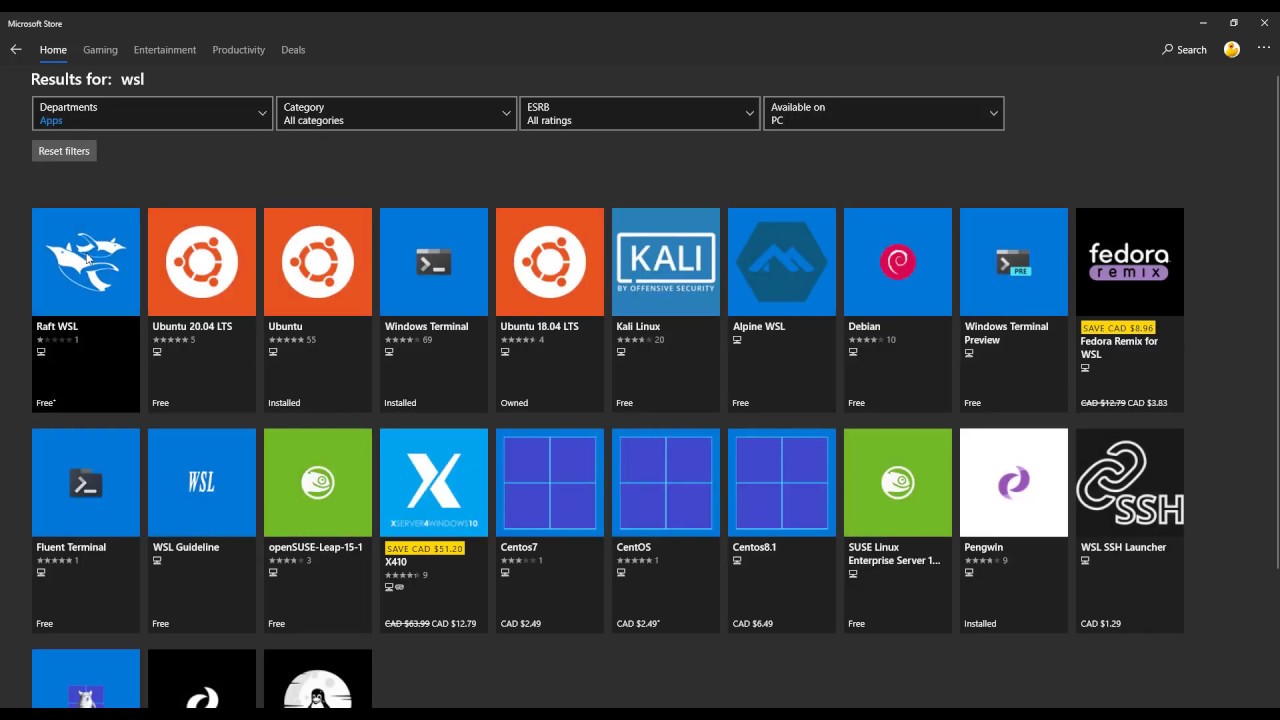Open the Raft WSL app tile
1280x720 pixels.
(x=86, y=310)
